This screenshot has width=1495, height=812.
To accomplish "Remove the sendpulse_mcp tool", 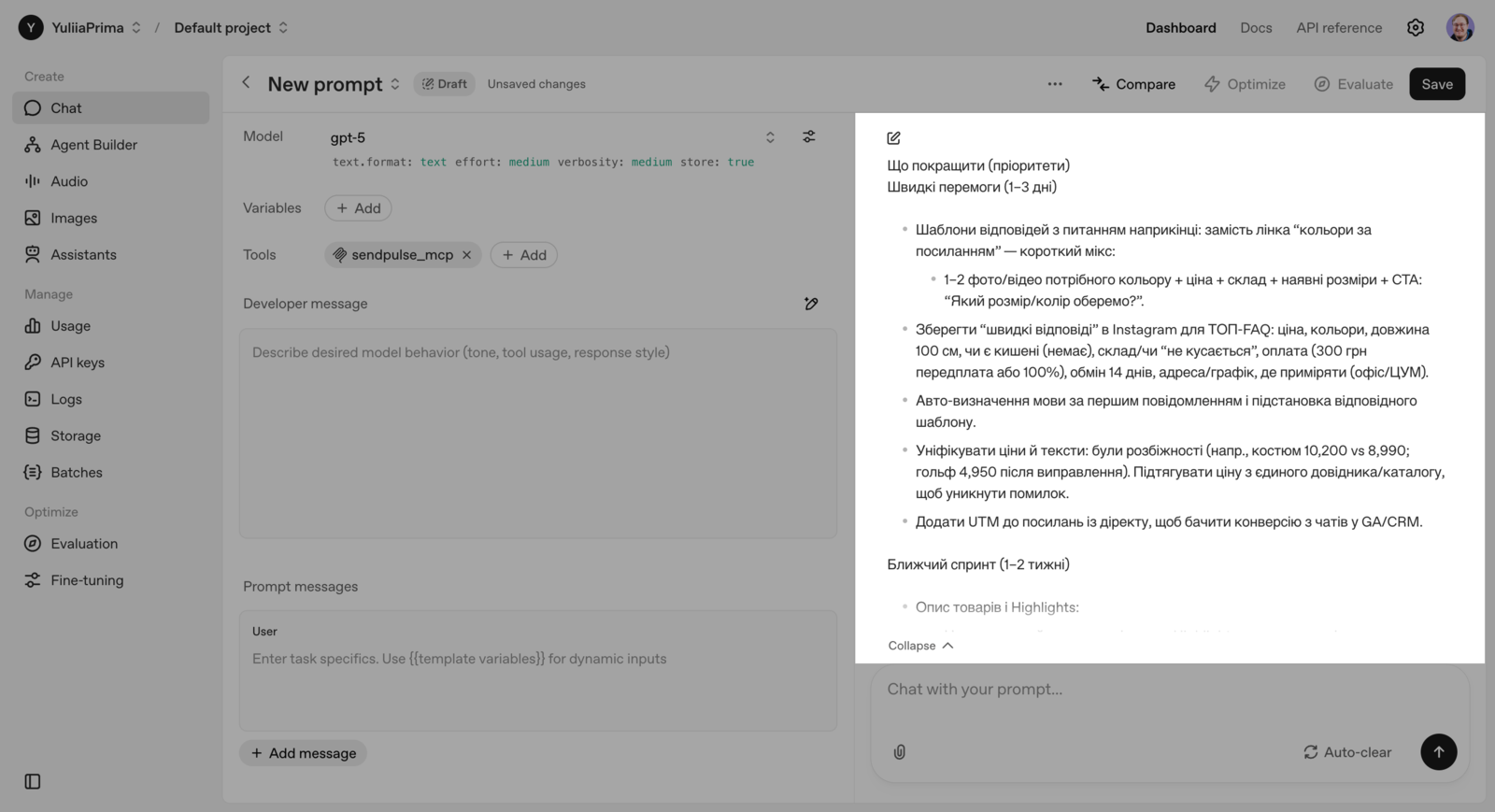I will [x=467, y=255].
